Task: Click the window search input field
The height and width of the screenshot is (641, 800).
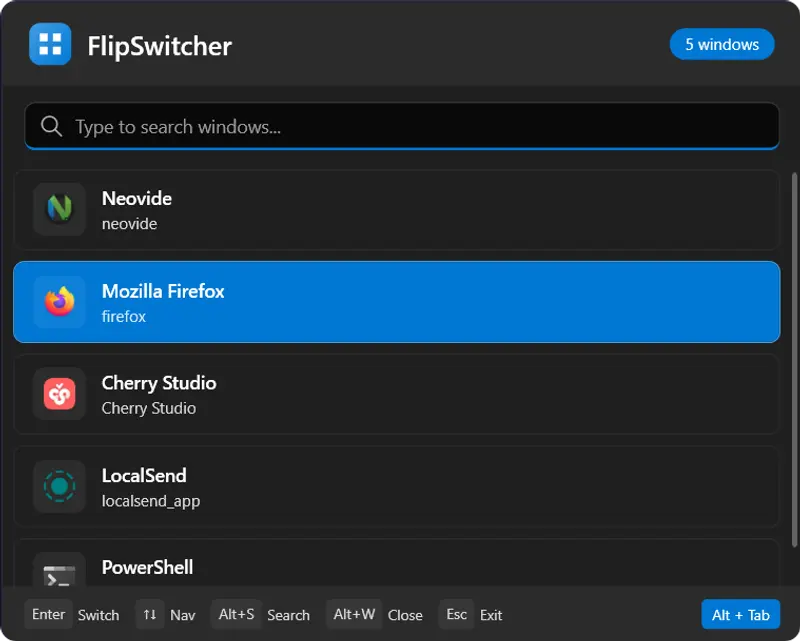Action: point(400,126)
